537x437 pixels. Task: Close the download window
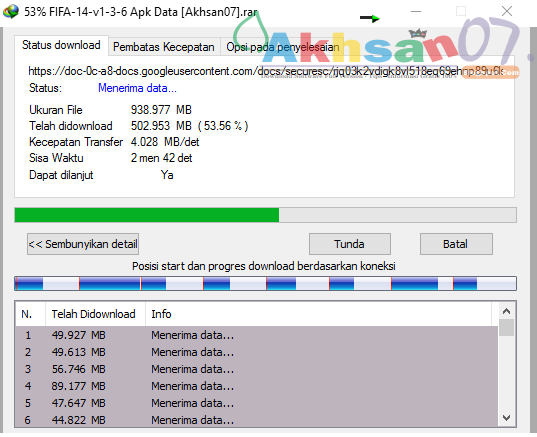[507, 11]
